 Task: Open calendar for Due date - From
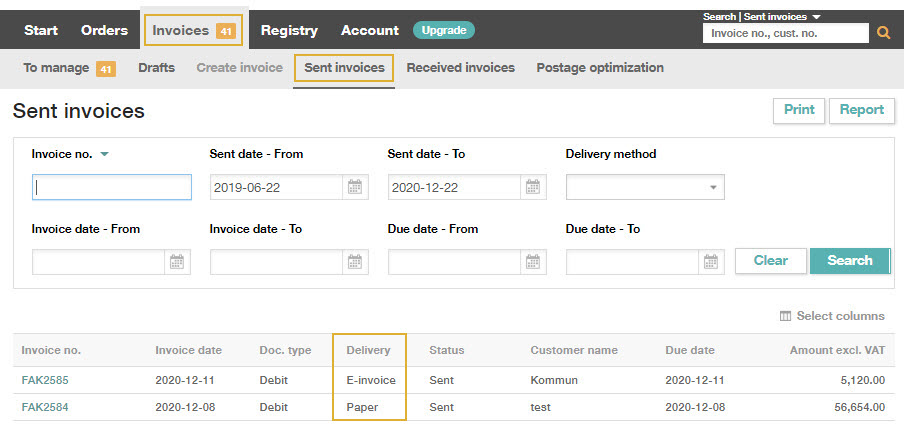click(533, 262)
